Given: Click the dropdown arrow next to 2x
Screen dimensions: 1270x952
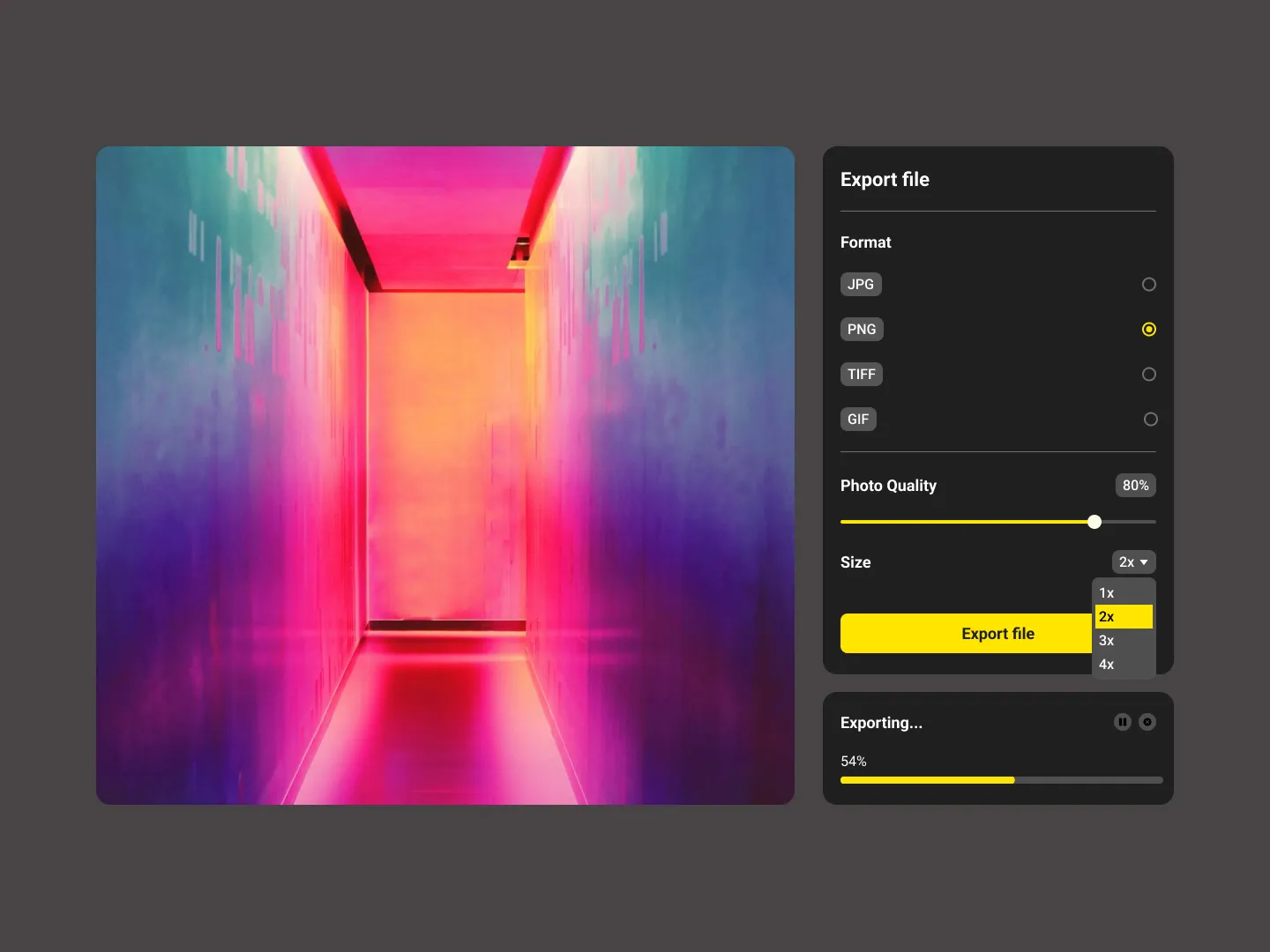Looking at the screenshot, I should click(1143, 562).
